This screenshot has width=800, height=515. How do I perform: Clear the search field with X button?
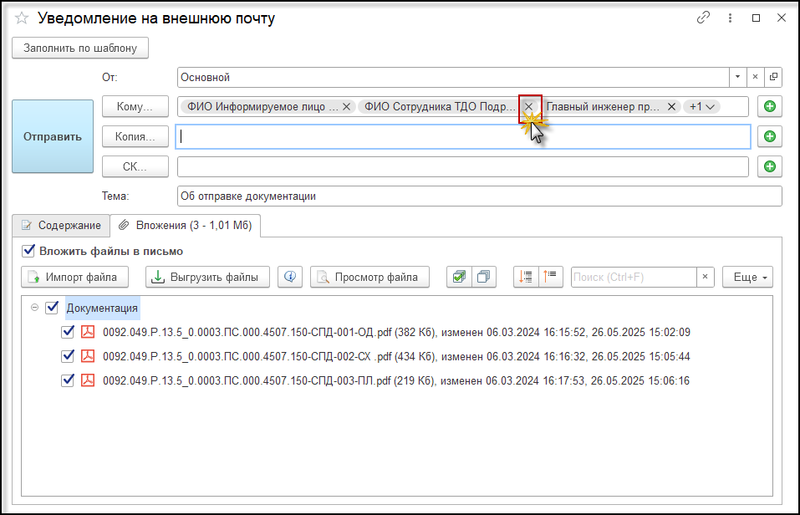[x=705, y=277]
